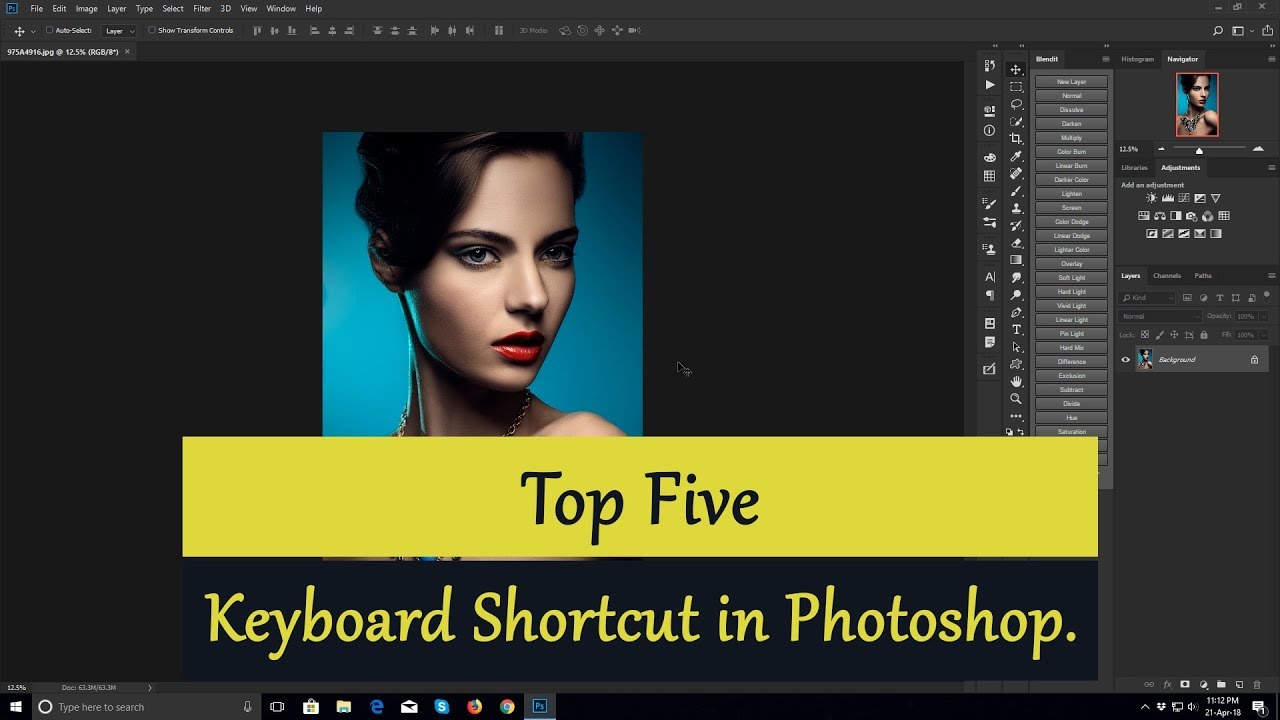
Task: Toggle lock transparent pixels
Action: (x=1145, y=334)
